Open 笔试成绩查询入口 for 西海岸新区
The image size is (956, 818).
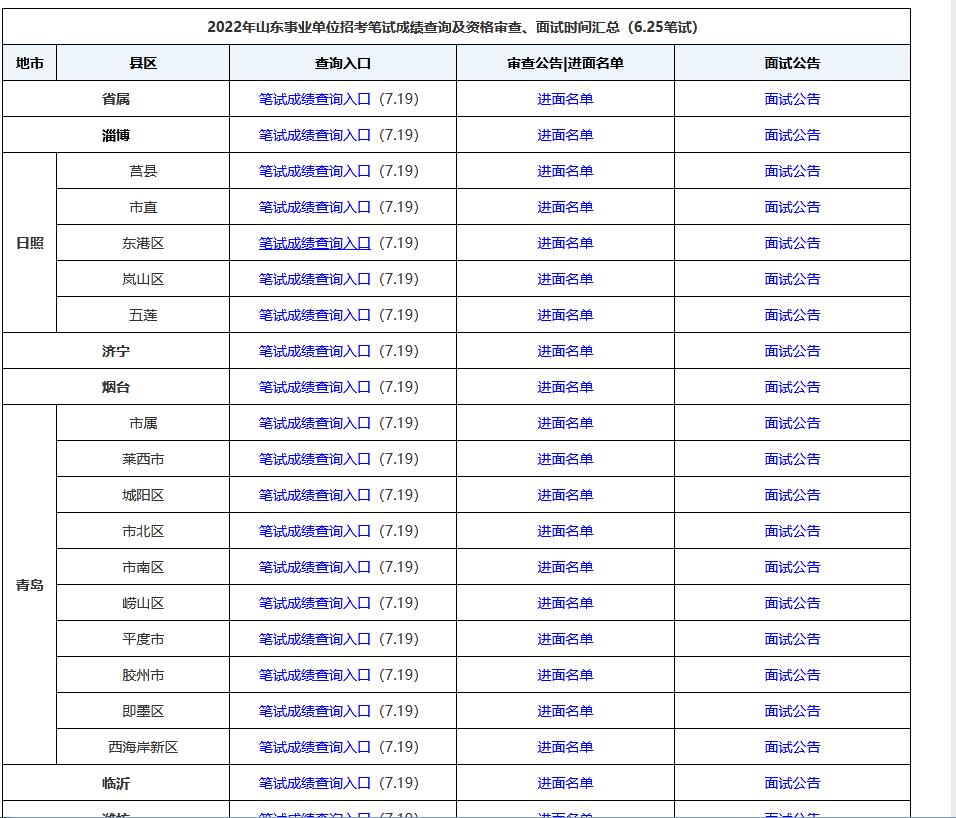point(315,746)
